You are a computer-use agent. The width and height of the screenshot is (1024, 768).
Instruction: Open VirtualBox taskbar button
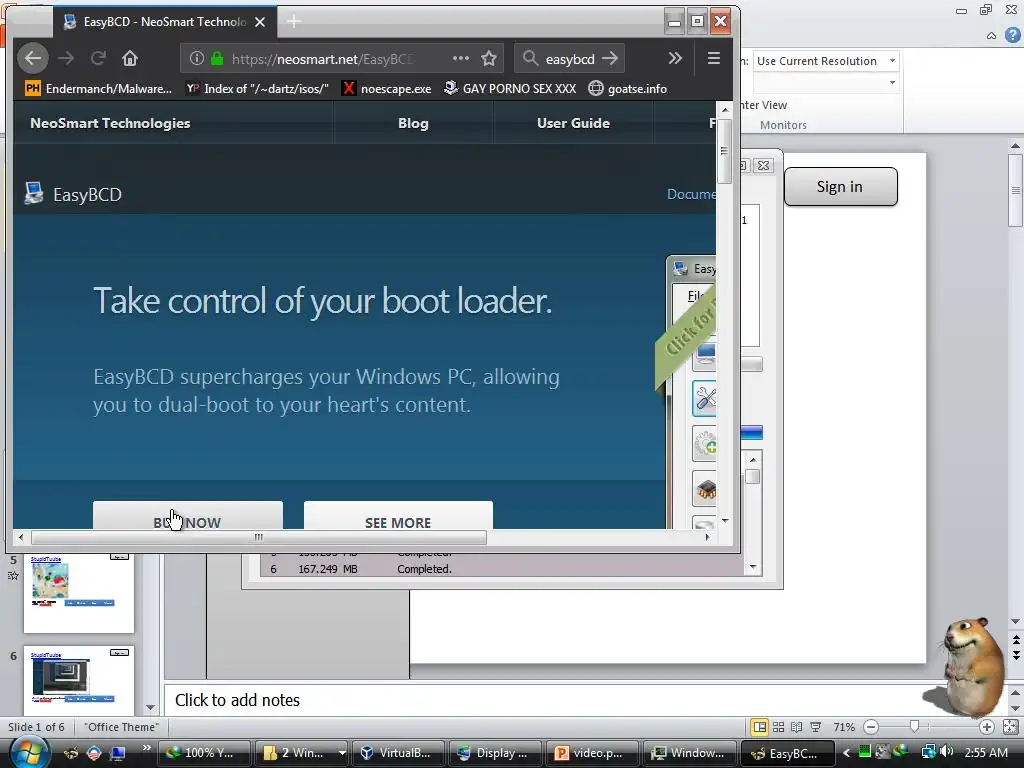coord(398,753)
